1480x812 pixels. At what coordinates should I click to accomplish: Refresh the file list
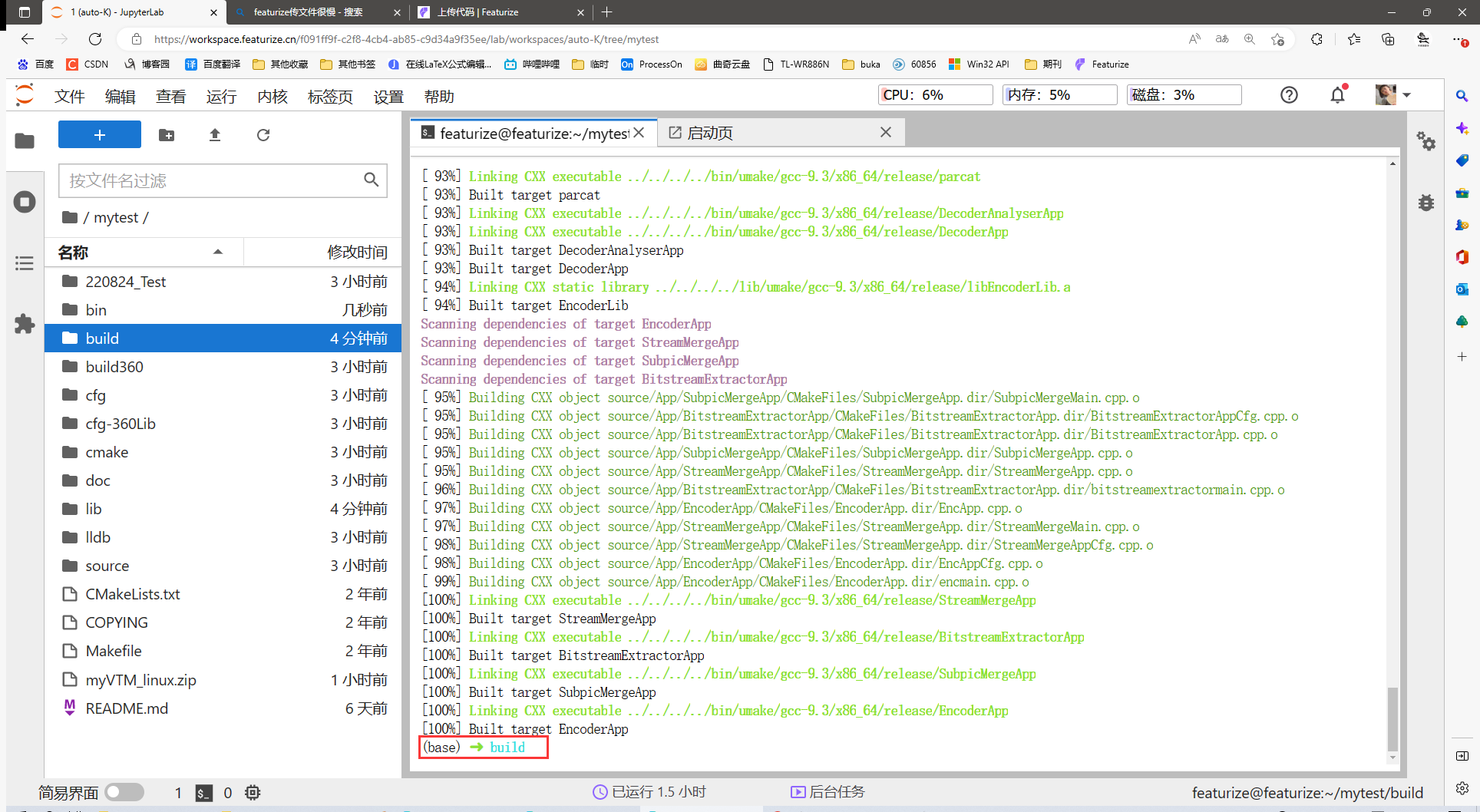pyautogui.click(x=263, y=135)
